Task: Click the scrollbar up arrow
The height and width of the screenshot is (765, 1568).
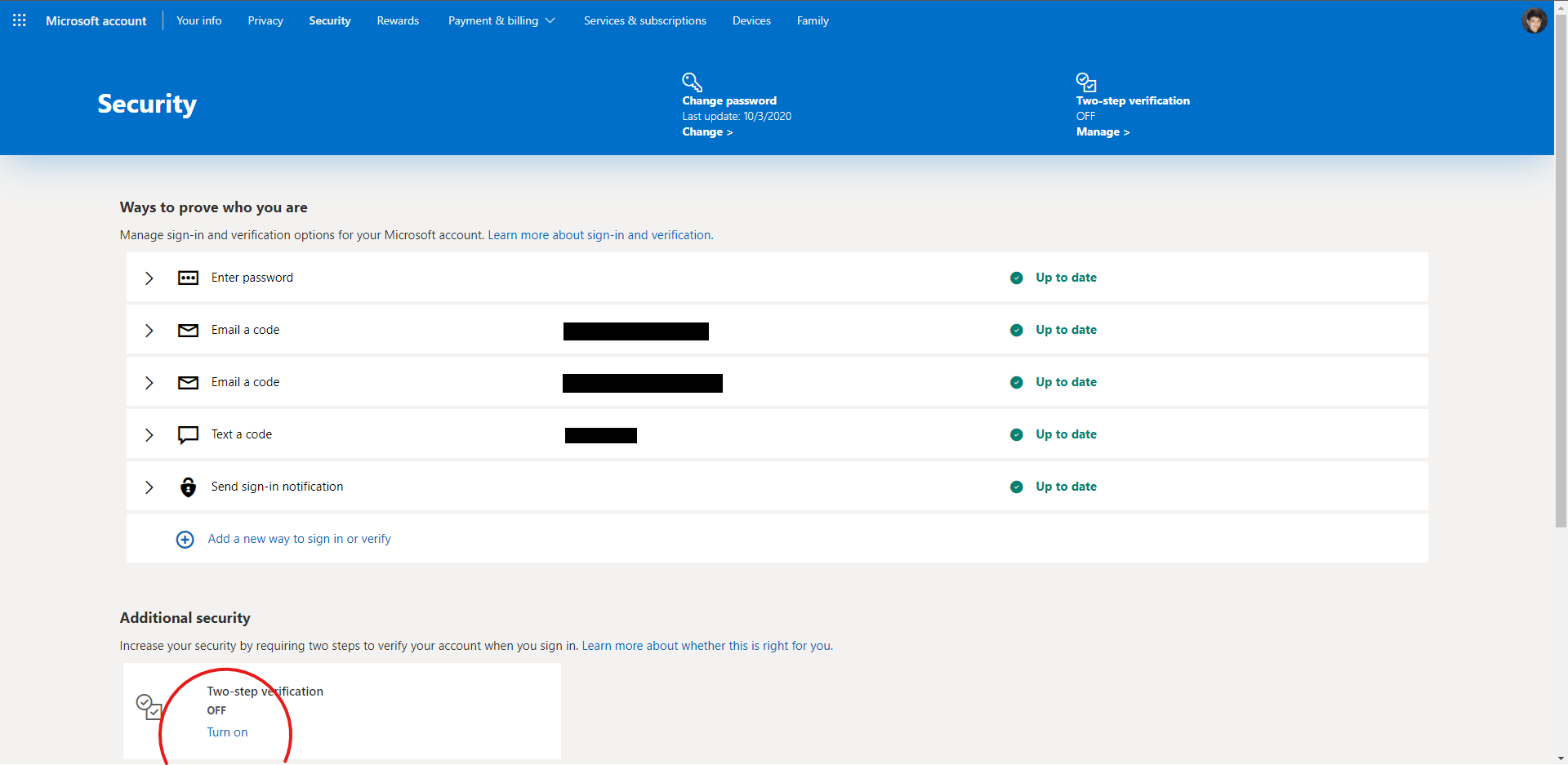Action: tap(1561, 6)
